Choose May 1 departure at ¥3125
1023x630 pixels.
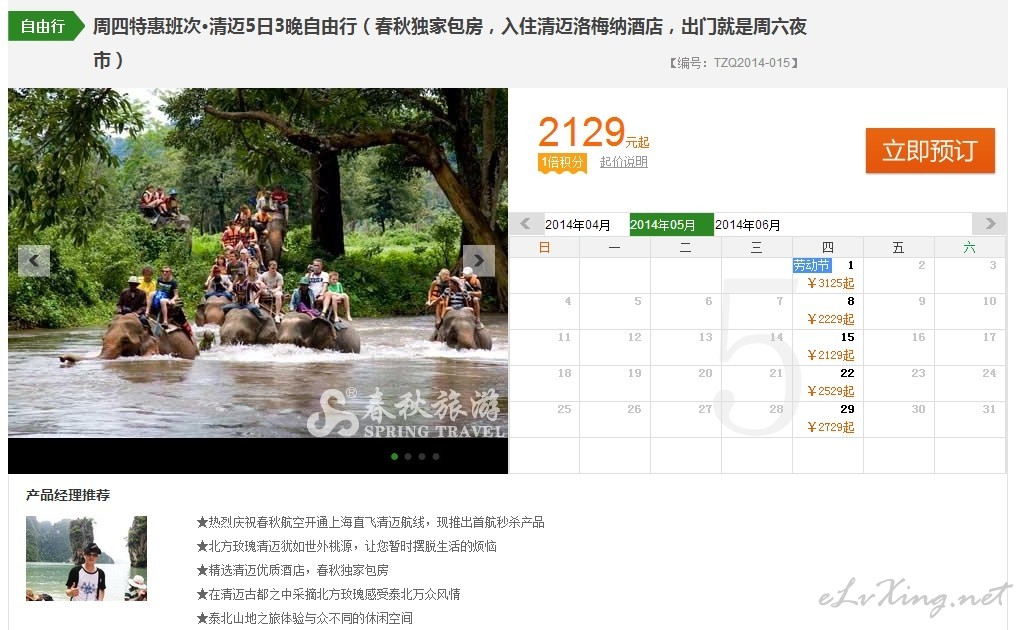829,275
